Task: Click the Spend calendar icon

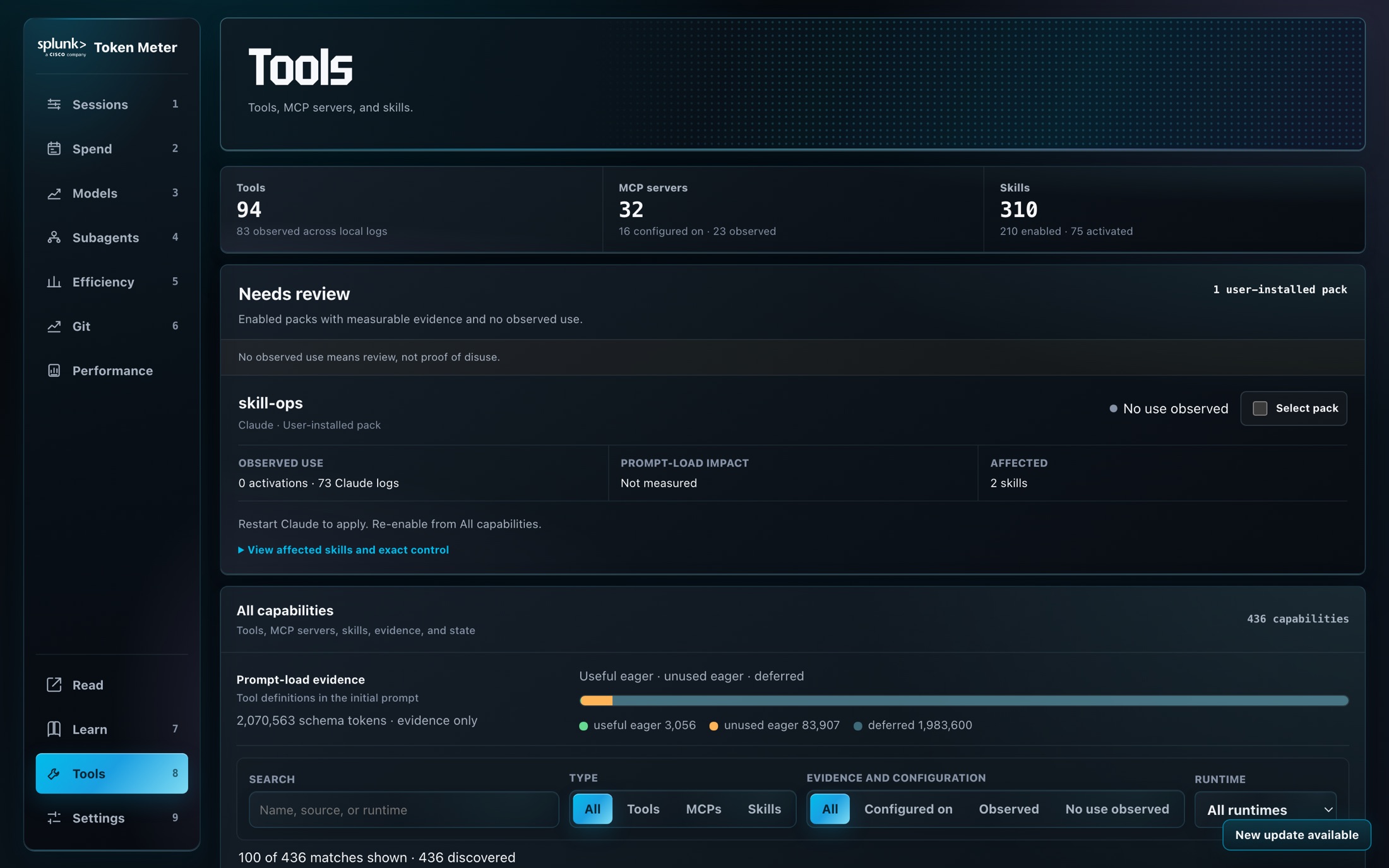Action: coord(54,148)
